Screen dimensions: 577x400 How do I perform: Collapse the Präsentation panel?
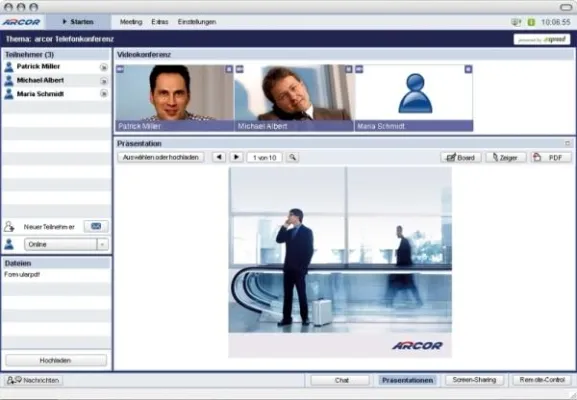[567, 143]
